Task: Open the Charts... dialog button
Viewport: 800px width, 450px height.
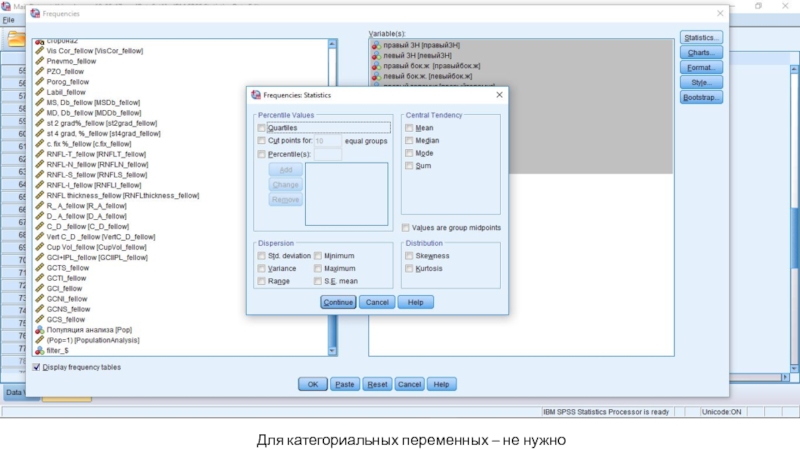Action: [701, 52]
